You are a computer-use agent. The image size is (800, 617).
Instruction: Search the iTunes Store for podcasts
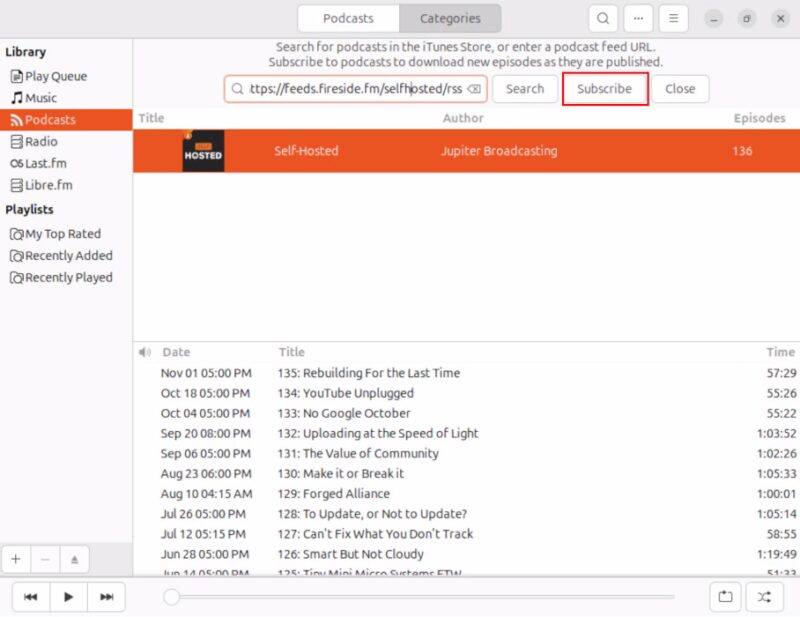point(524,88)
